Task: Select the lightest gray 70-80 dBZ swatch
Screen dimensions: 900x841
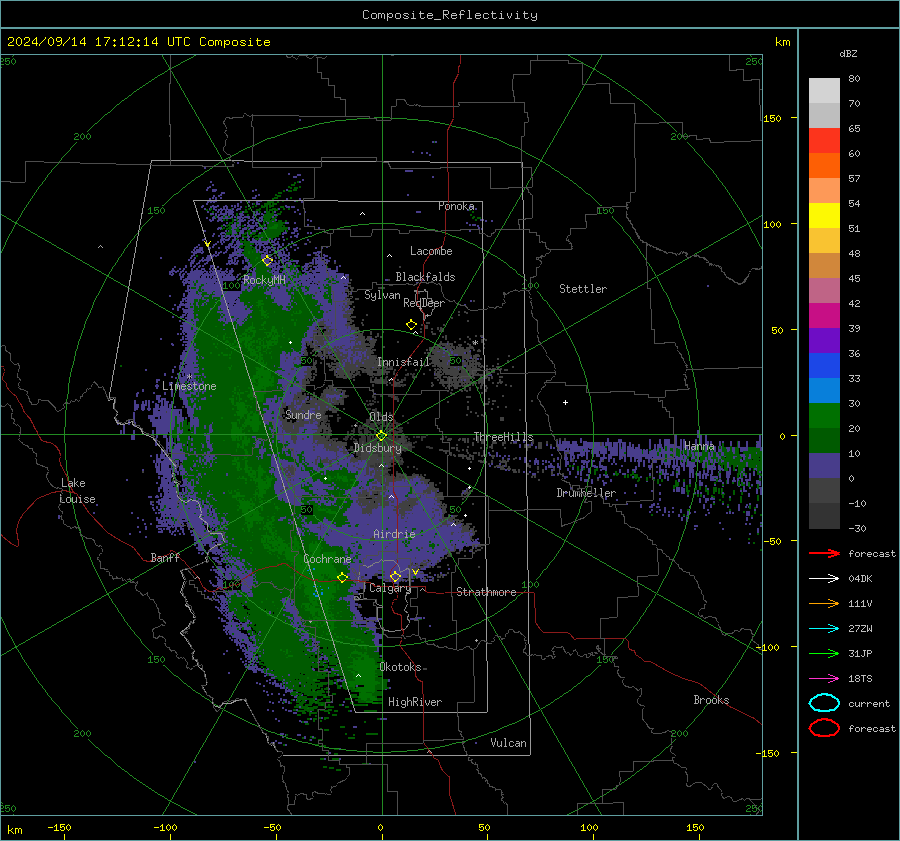Action: [x=824, y=91]
